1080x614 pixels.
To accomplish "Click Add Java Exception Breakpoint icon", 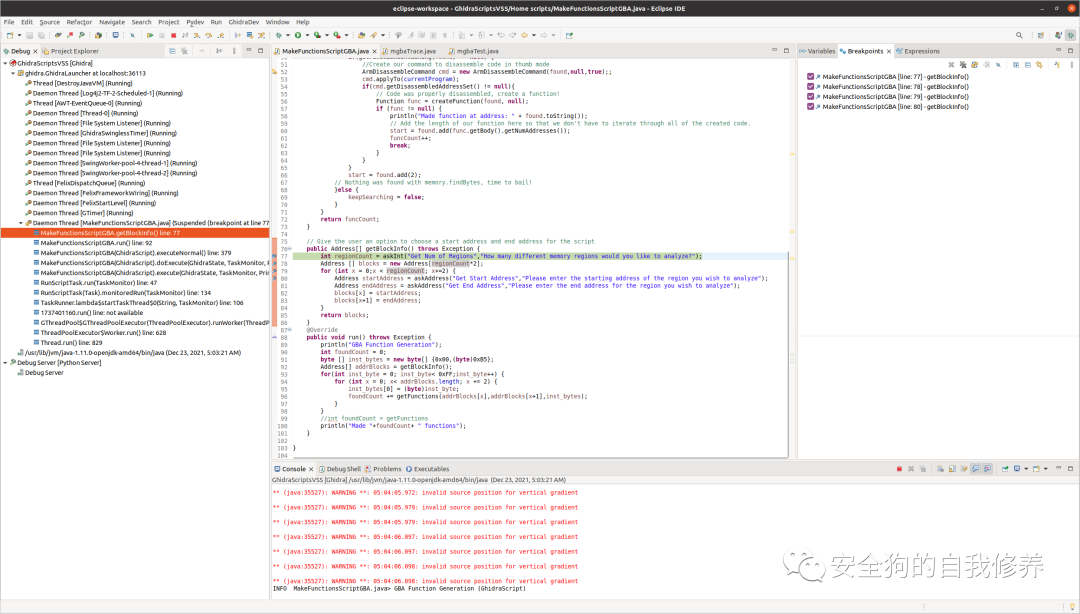I will [x=1057, y=65].
